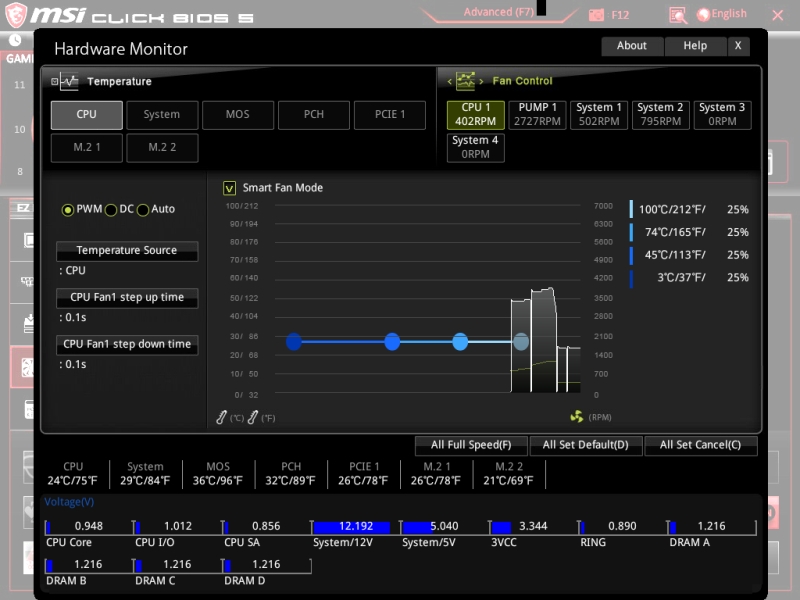Open CPU Fan1 step down time setting
The width and height of the screenshot is (800, 600).
127,344
